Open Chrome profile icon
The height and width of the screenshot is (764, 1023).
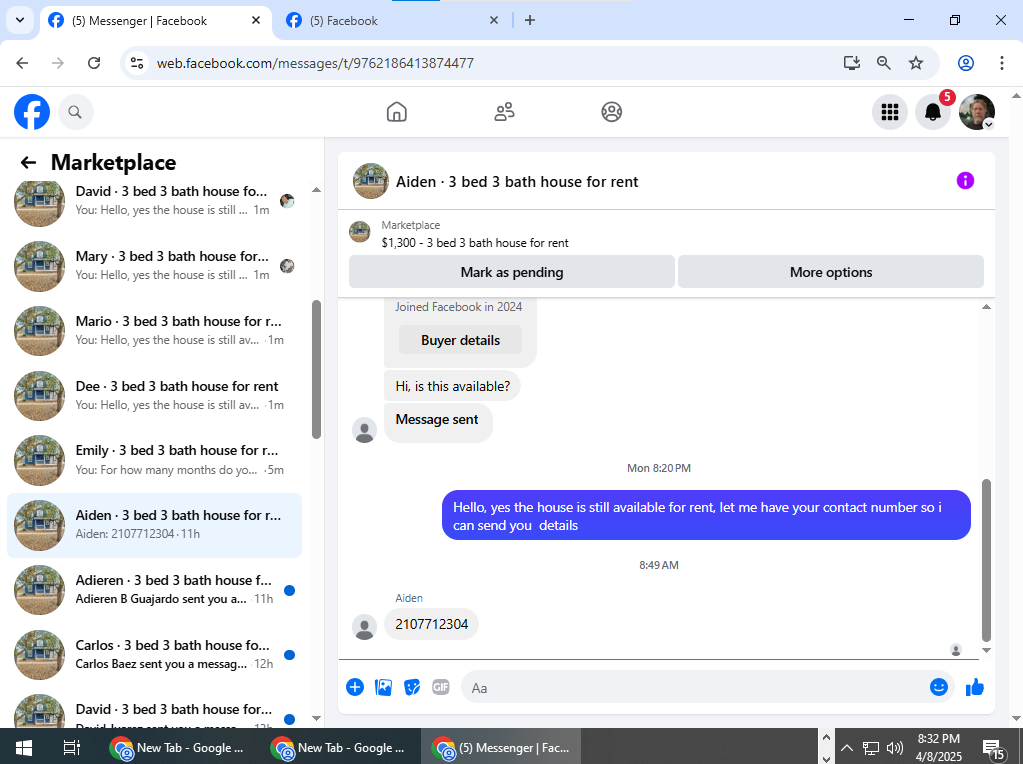[x=966, y=63]
